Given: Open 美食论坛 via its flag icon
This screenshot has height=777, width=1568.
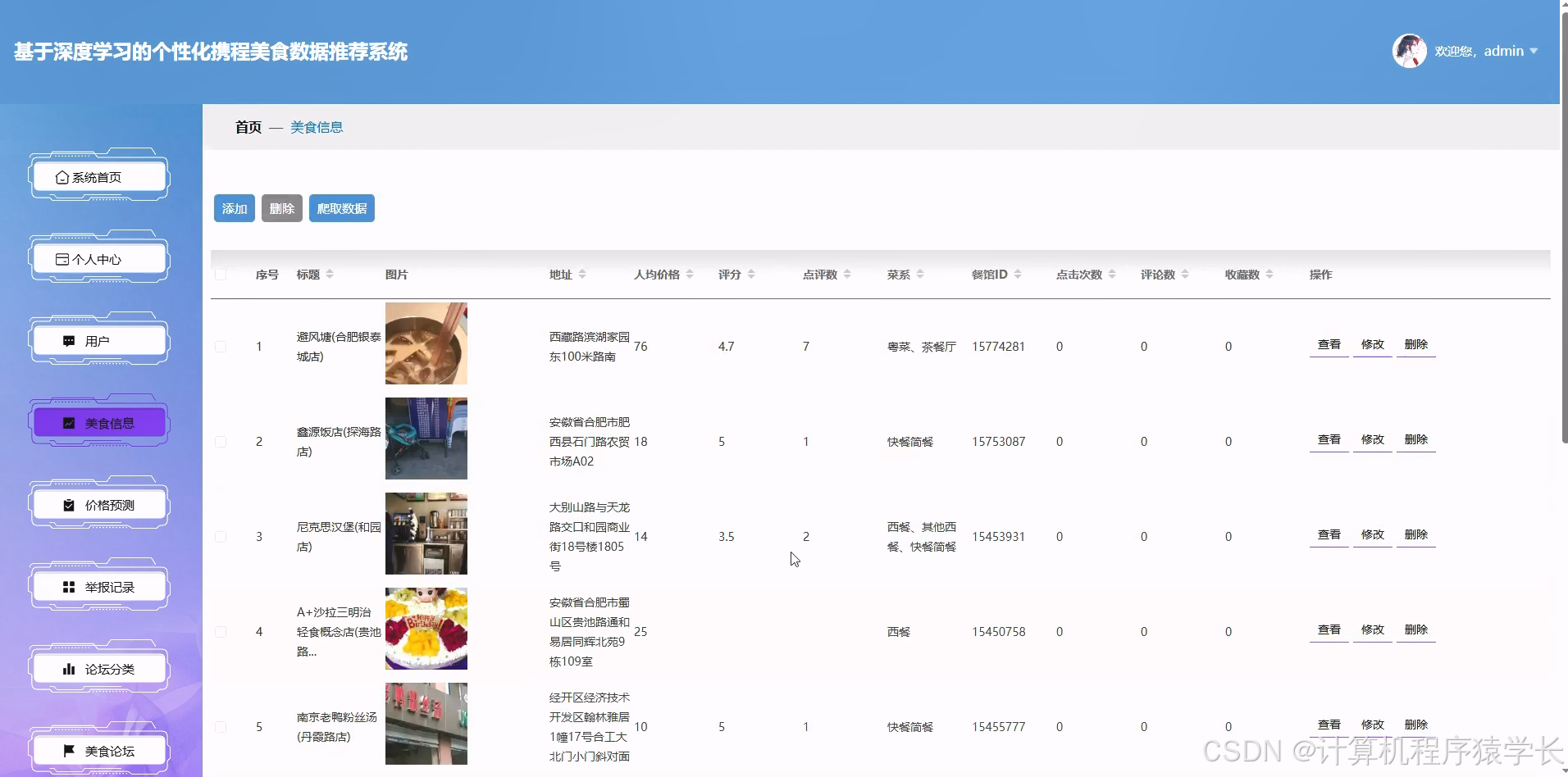Looking at the screenshot, I should coord(68,750).
